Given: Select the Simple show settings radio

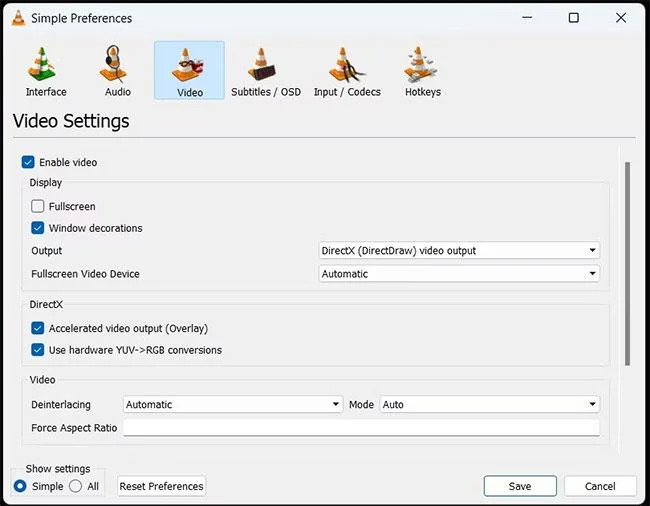Looking at the screenshot, I should pos(20,486).
